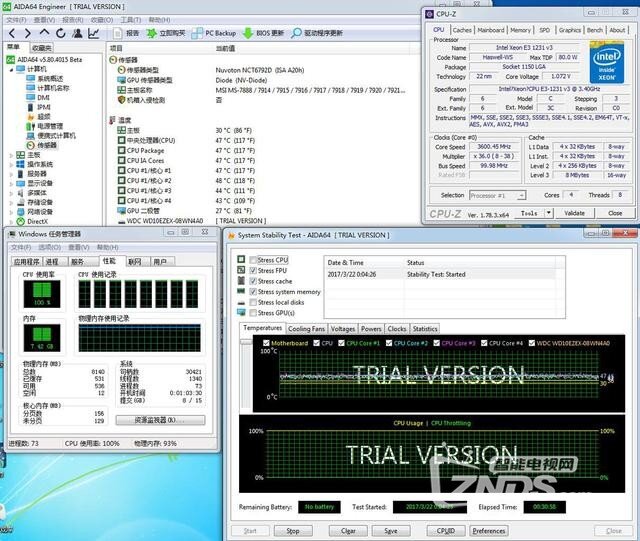The height and width of the screenshot is (541, 640).
Task: Click the BIOS update green arrow icon
Action: point(248,33)
